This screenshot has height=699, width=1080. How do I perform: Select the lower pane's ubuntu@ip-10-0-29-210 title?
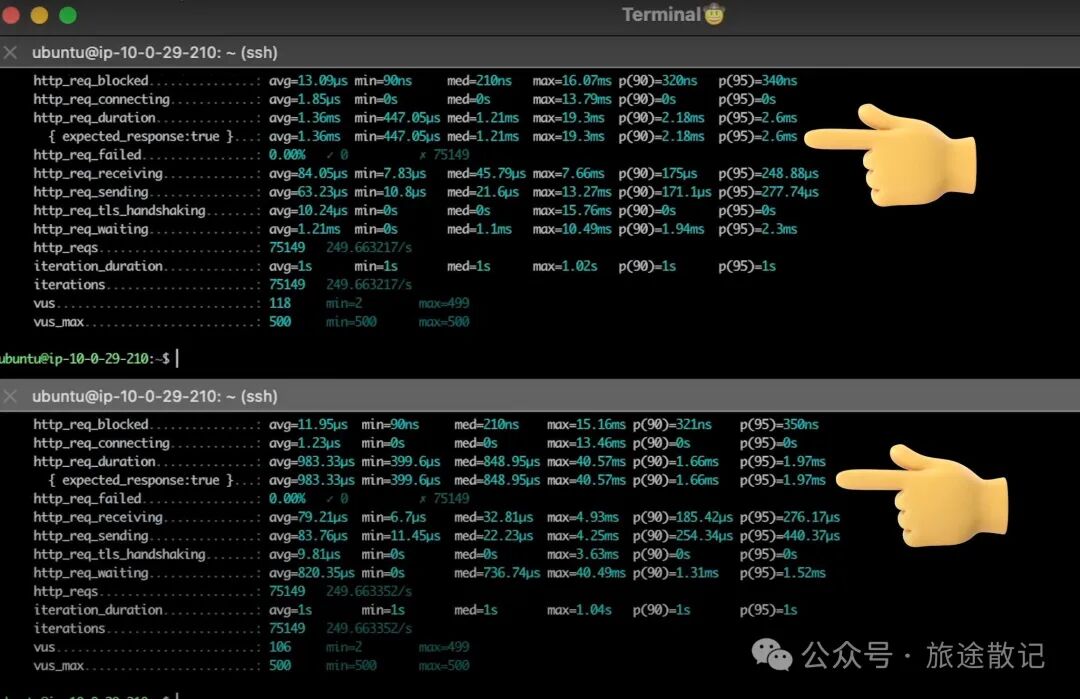click(154, 396)
